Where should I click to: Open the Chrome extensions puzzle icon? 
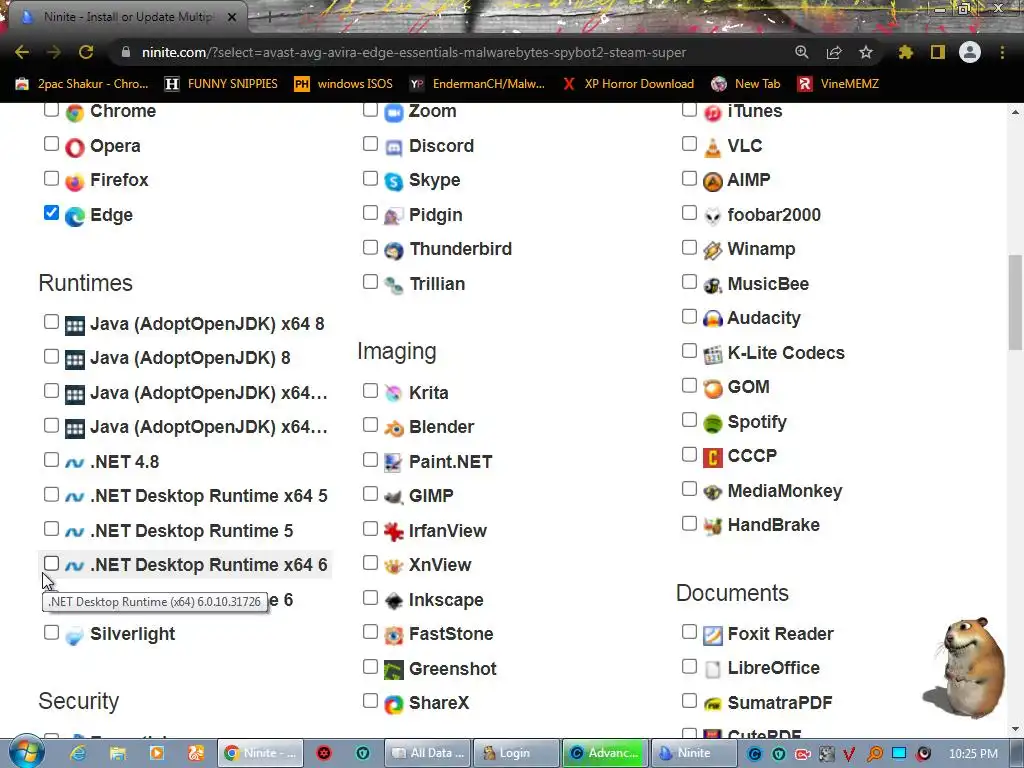pos(905,52)
